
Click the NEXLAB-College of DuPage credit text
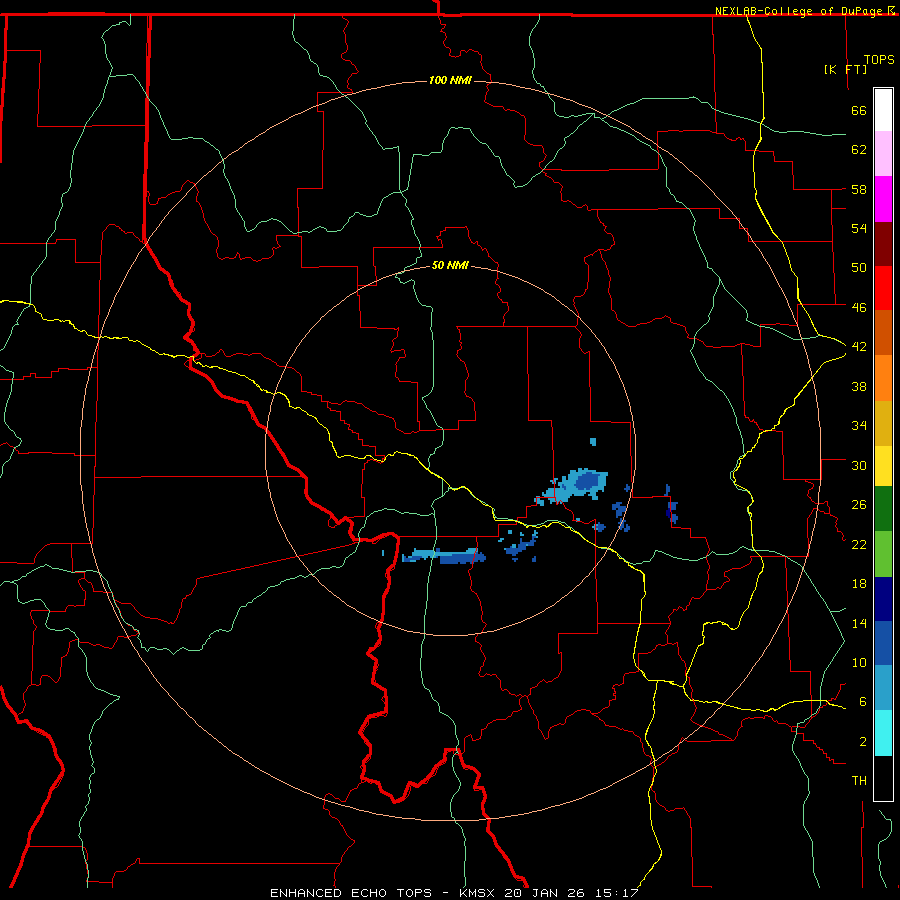point(800,11)
